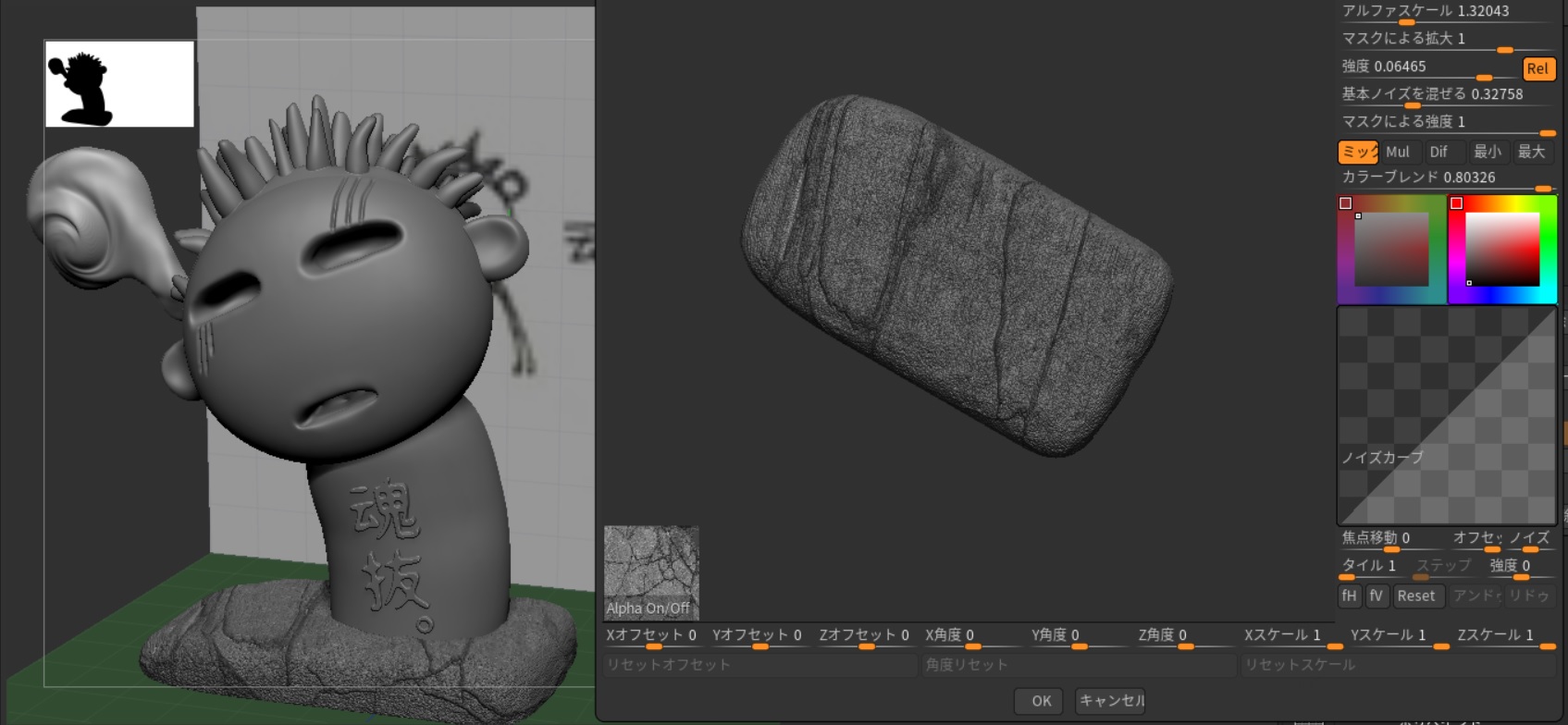Select the Mul blend mode
Image resolution: width=1568 pixels, height=725 pixels.
[x=1398, y=152]
